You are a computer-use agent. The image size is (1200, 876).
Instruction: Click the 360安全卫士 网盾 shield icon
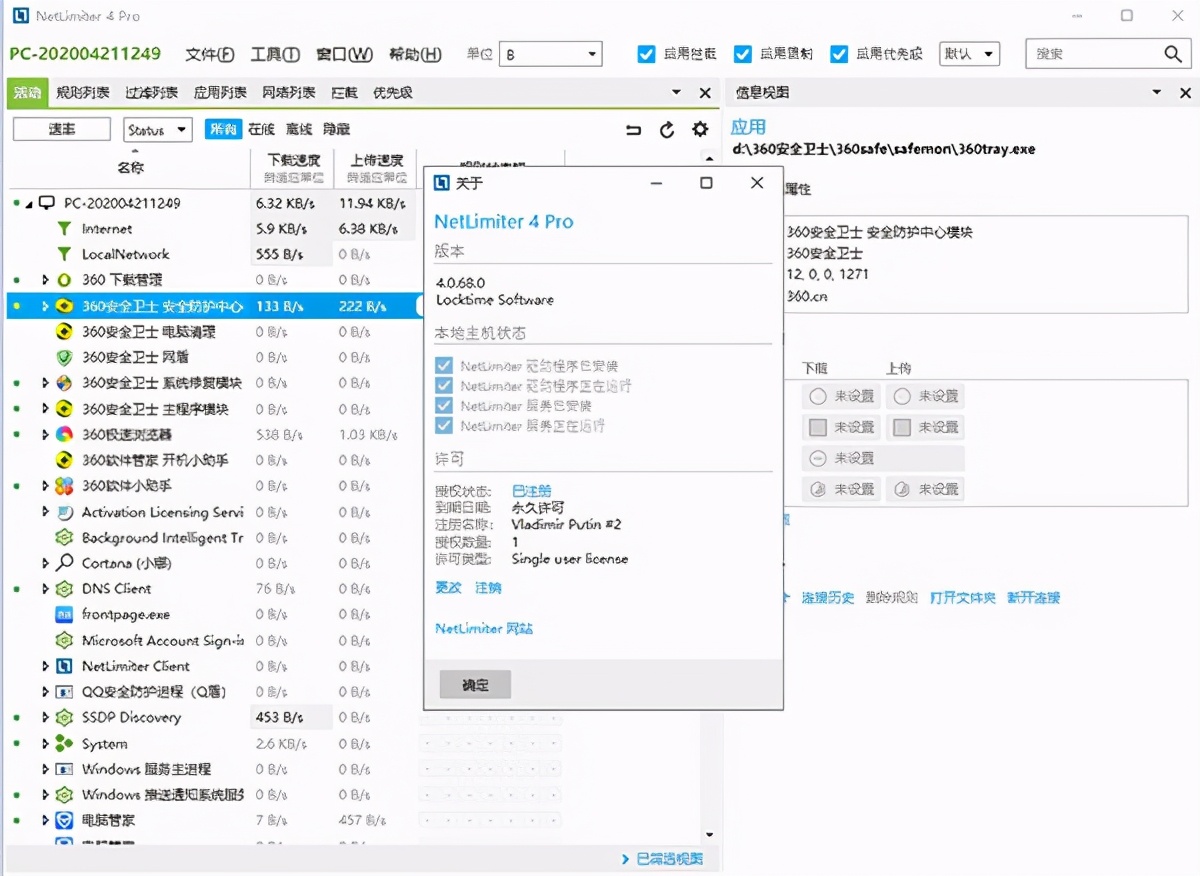[x=64, y=357]
